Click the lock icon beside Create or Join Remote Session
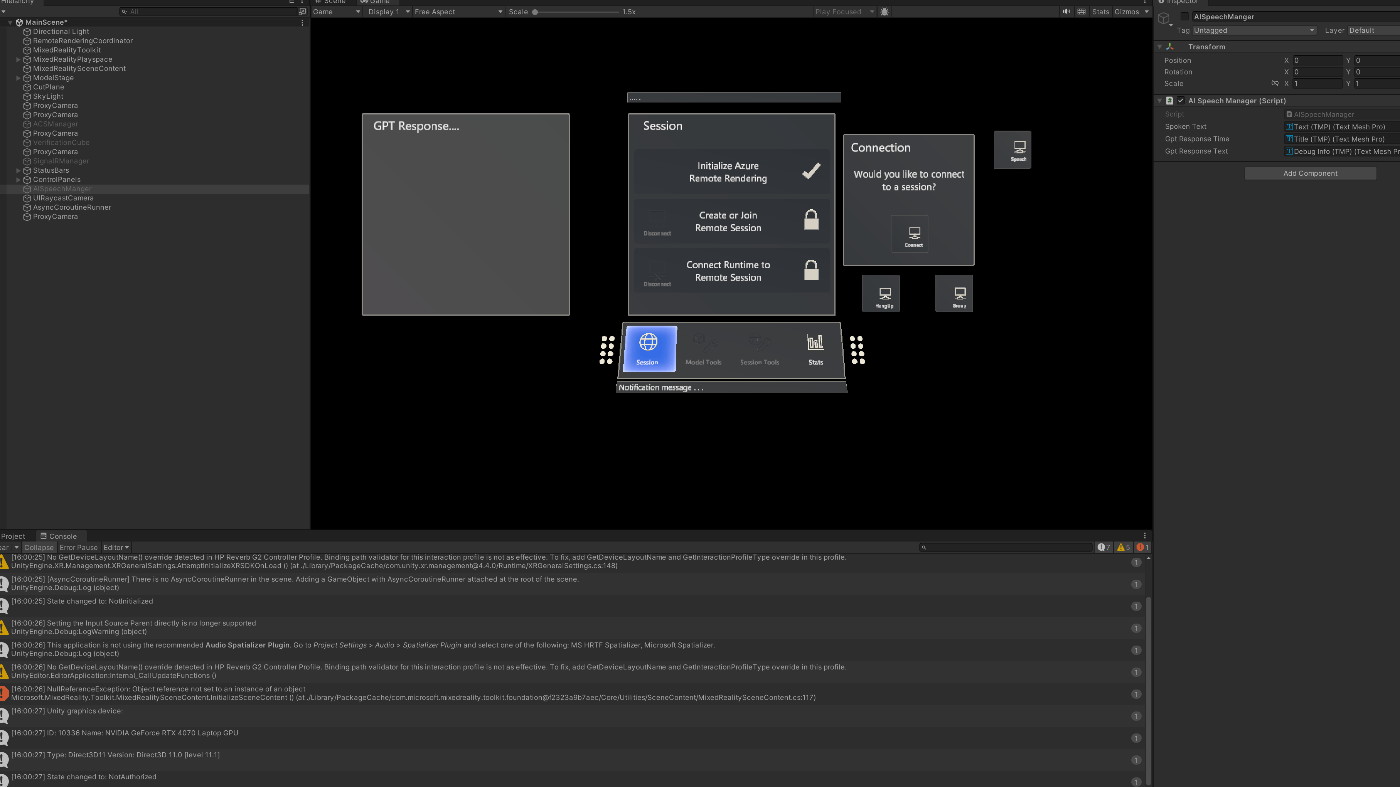1400x787 pixels. (x=811, y=220)
